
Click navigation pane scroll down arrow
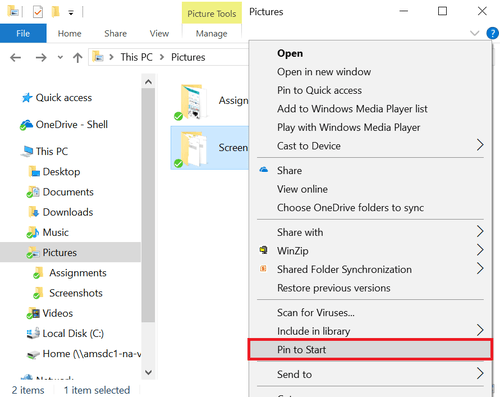click(x=148, y=372)
